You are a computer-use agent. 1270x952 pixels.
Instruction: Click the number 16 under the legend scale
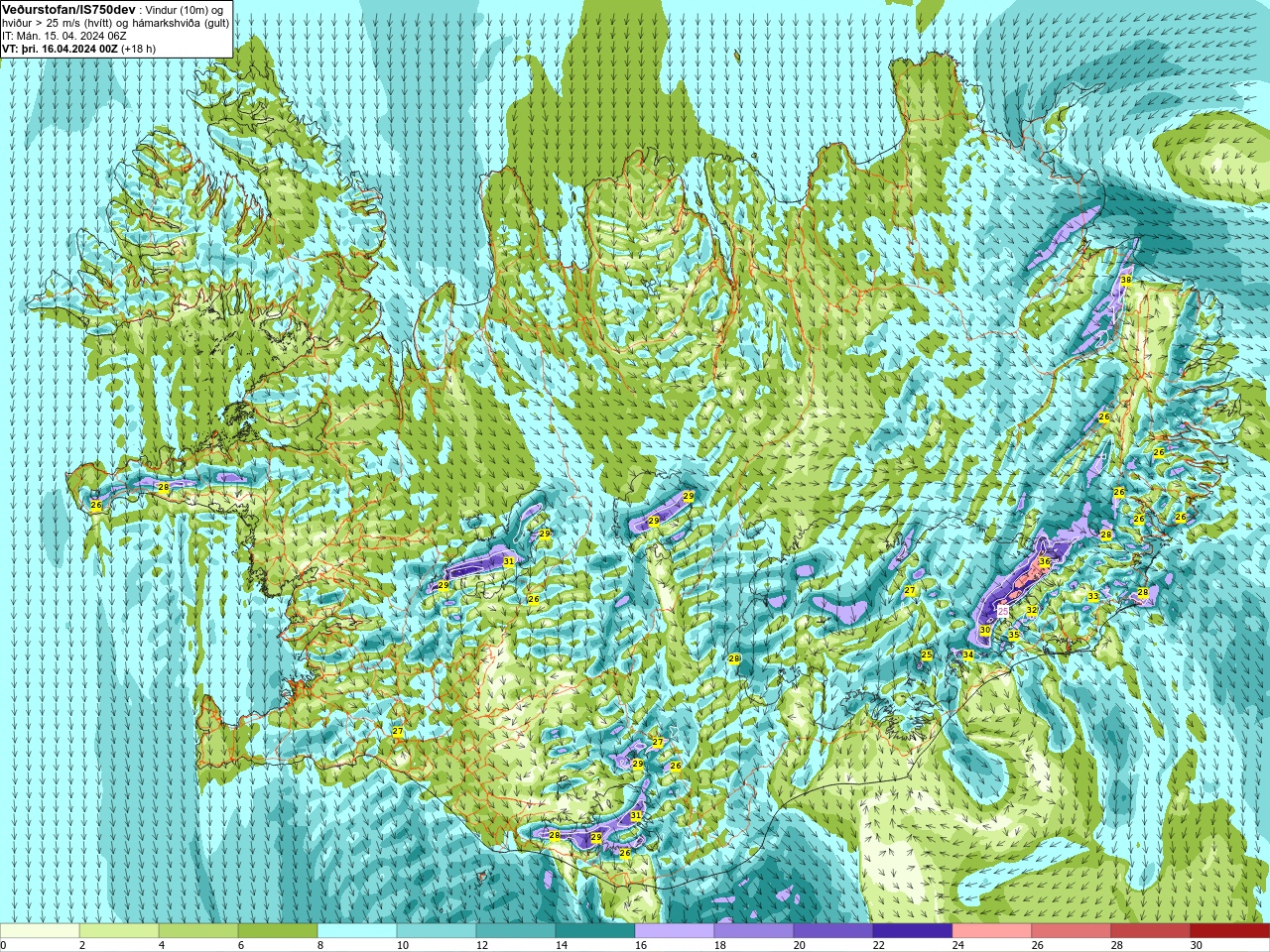tap(640, 946)
